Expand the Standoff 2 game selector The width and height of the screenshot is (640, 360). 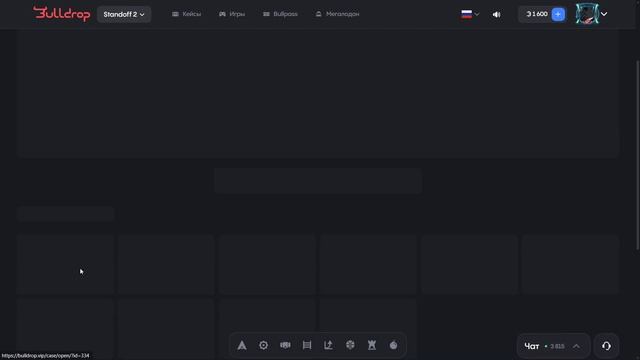[x=124, y=14]
